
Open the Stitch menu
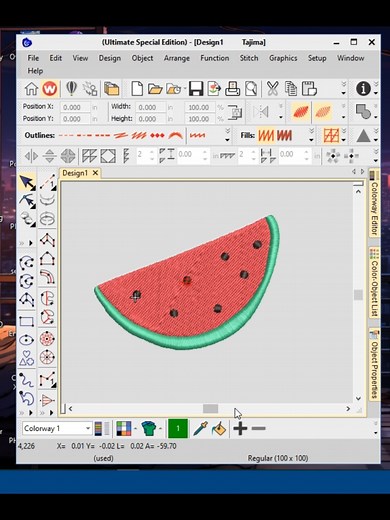point(249,58)
